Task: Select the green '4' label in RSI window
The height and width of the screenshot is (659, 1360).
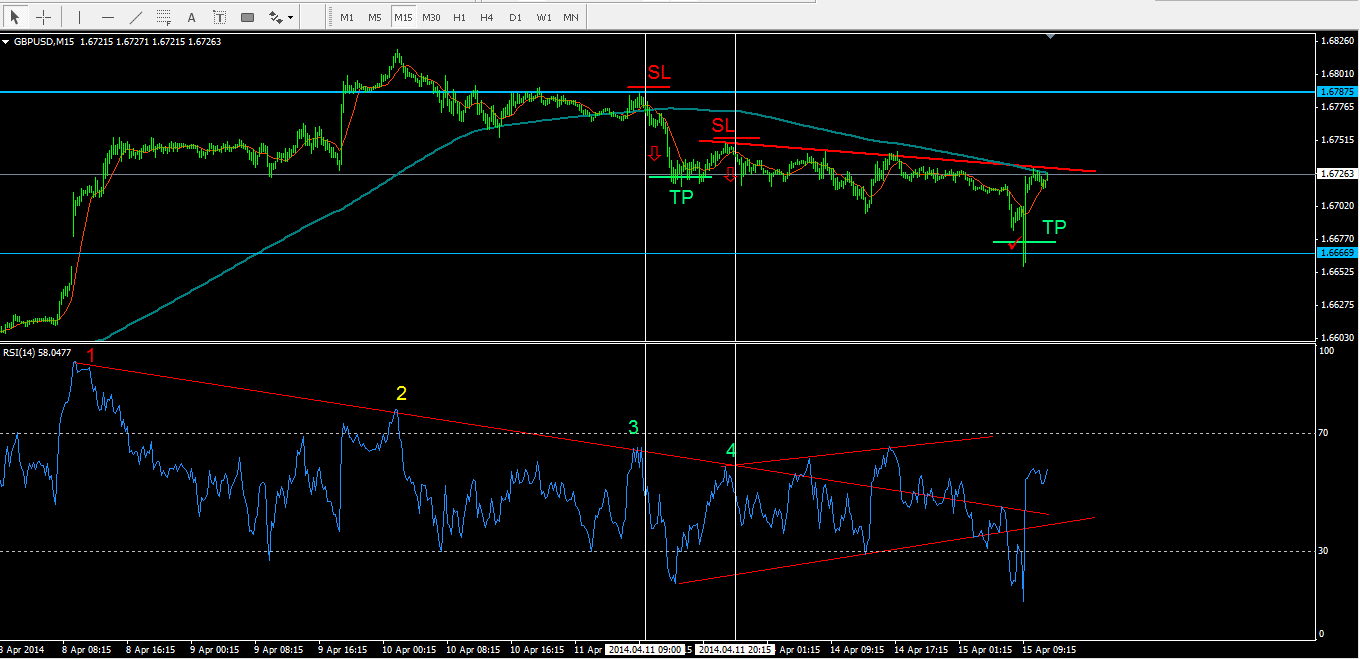Action: pyautogui.click(x=731, y=451)
